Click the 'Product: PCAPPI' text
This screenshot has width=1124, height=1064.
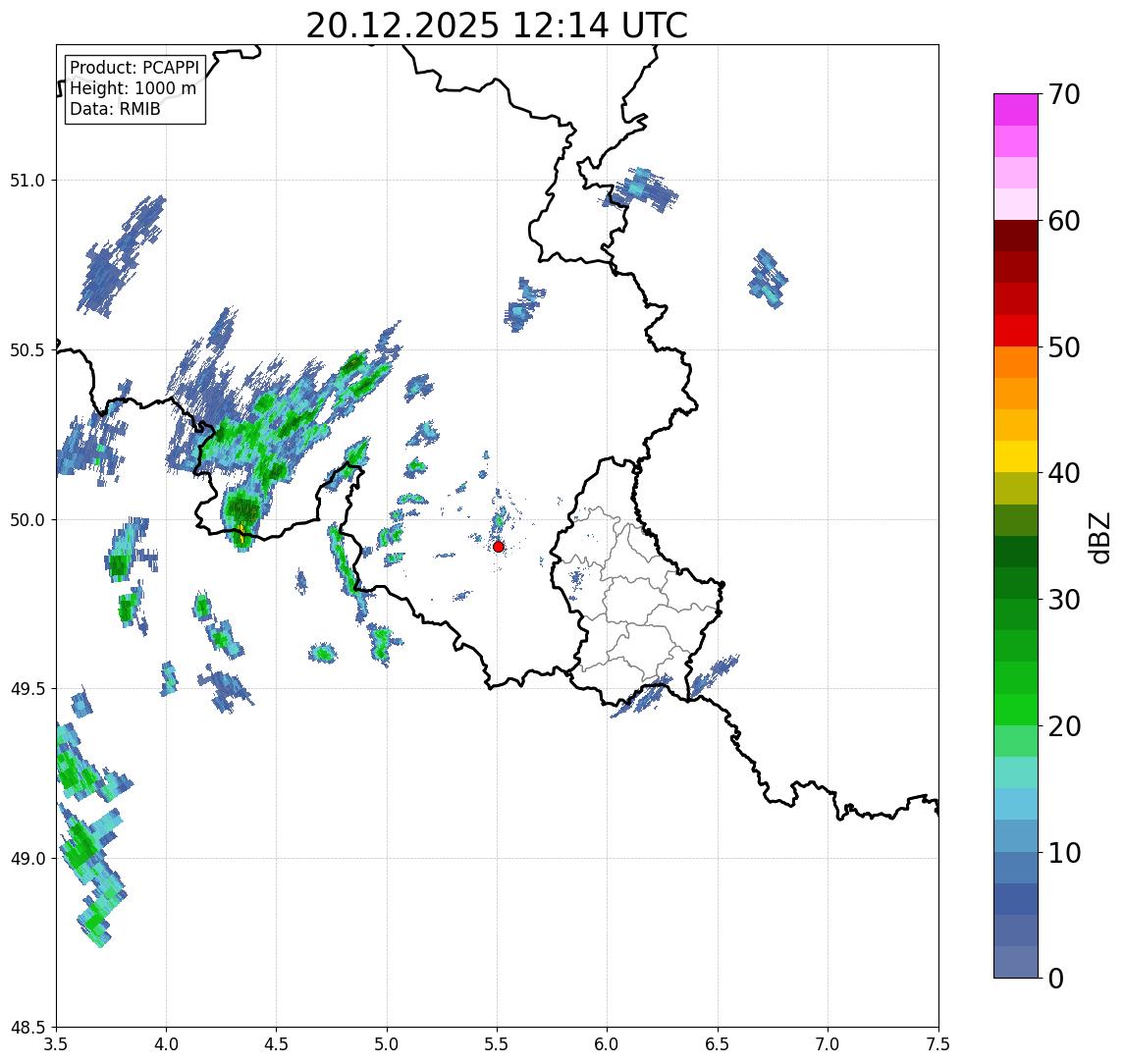(x=134, y=68)
